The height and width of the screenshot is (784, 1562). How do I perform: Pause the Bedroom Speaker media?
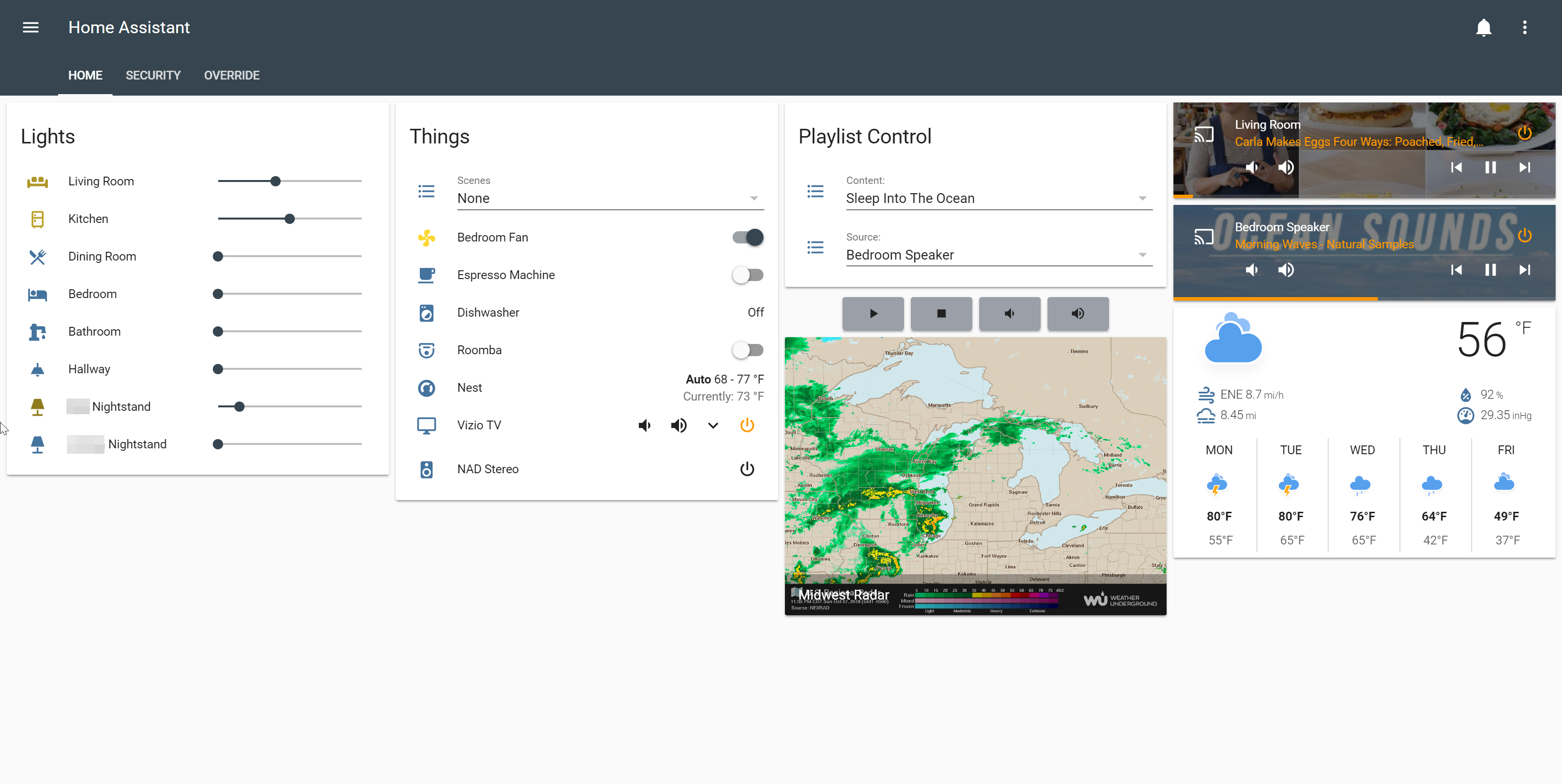[x=1490, y=270]
